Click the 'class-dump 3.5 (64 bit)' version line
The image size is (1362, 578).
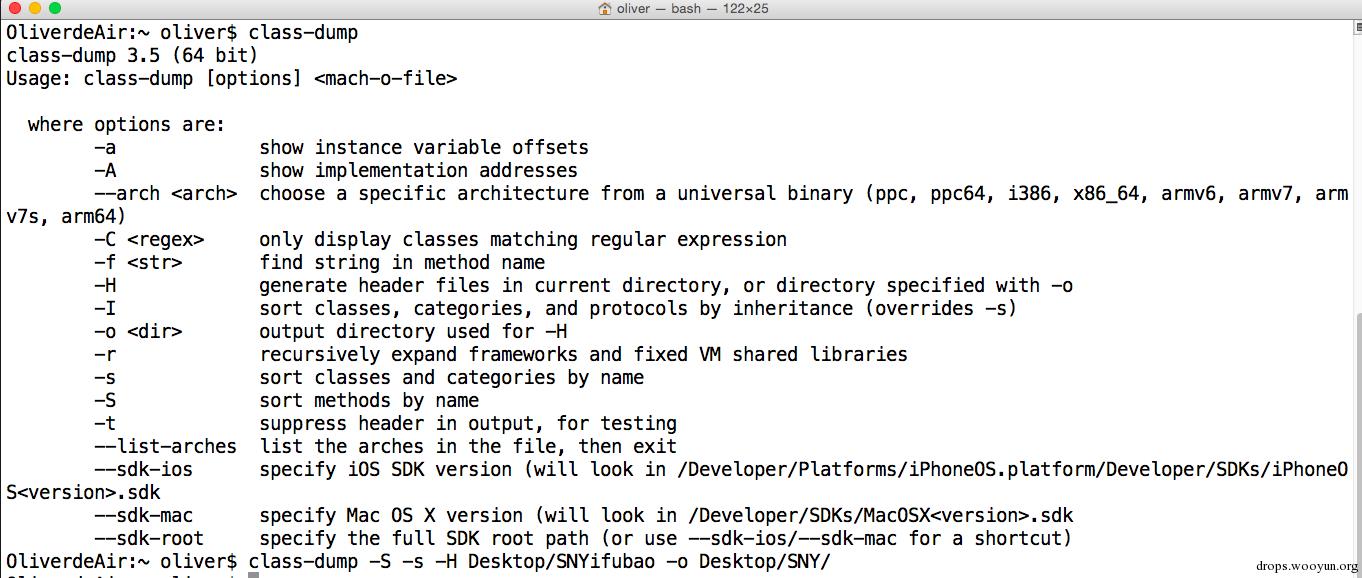[x=132, y=55]
